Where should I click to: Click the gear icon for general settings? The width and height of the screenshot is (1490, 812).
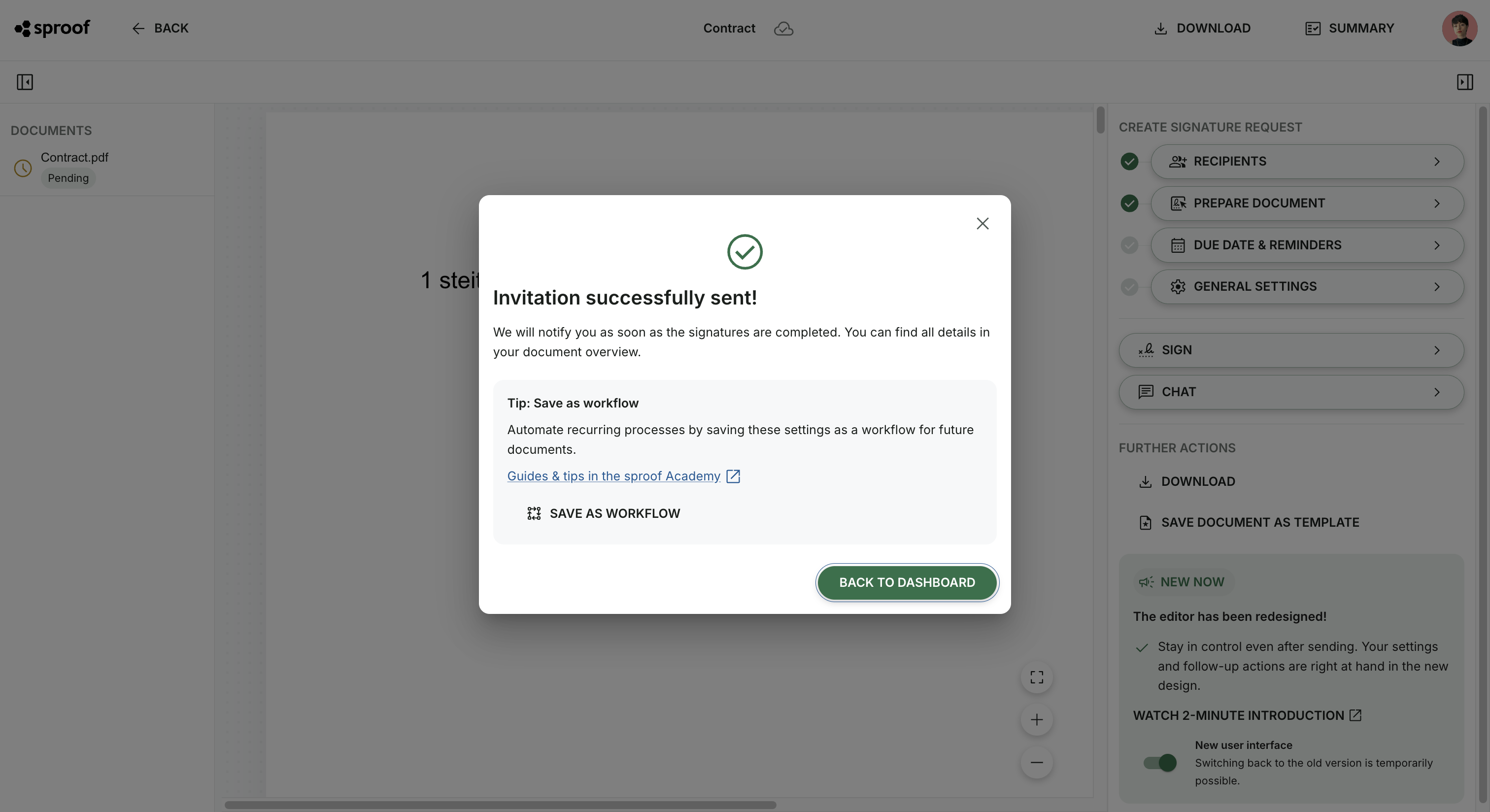(x=1178, y=287)
